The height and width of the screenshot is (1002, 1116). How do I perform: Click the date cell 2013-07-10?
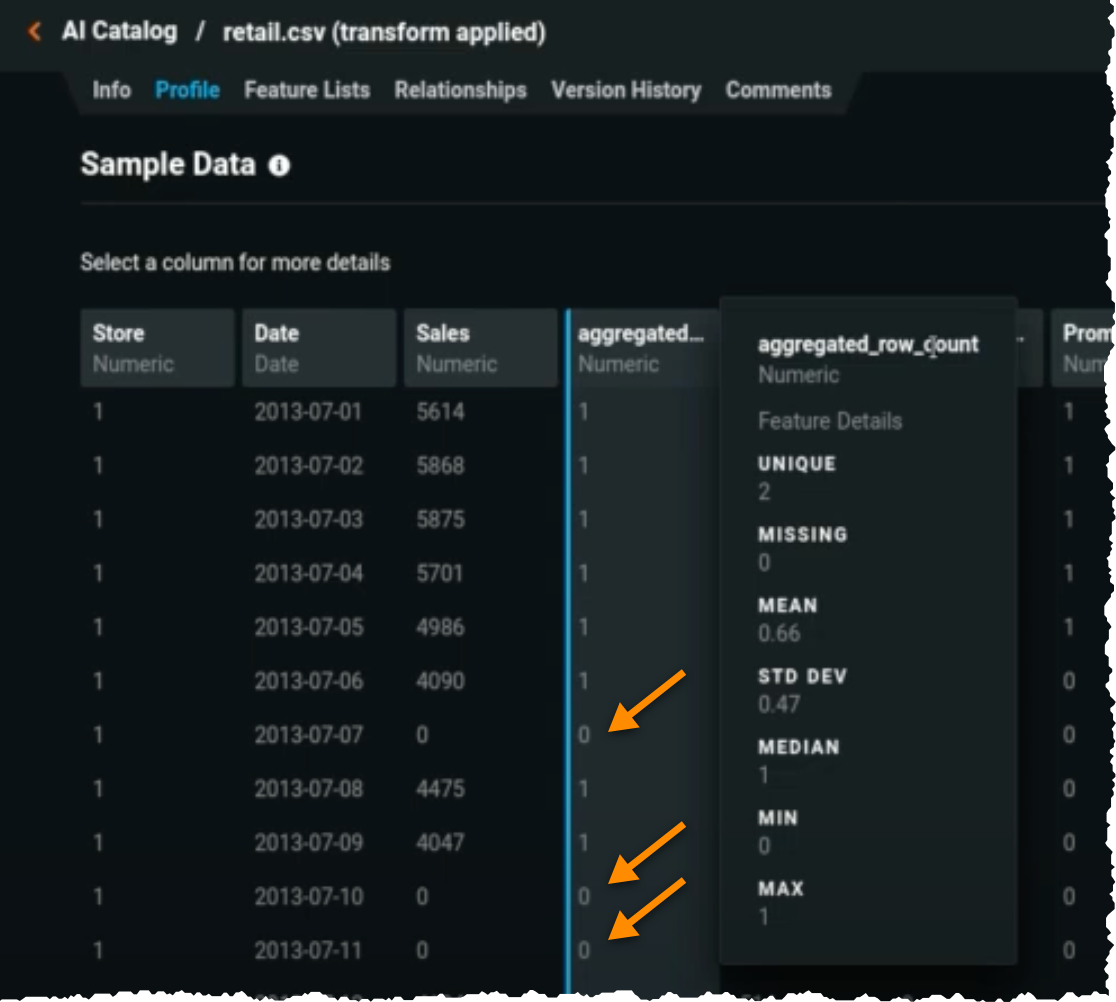[308, 897]
